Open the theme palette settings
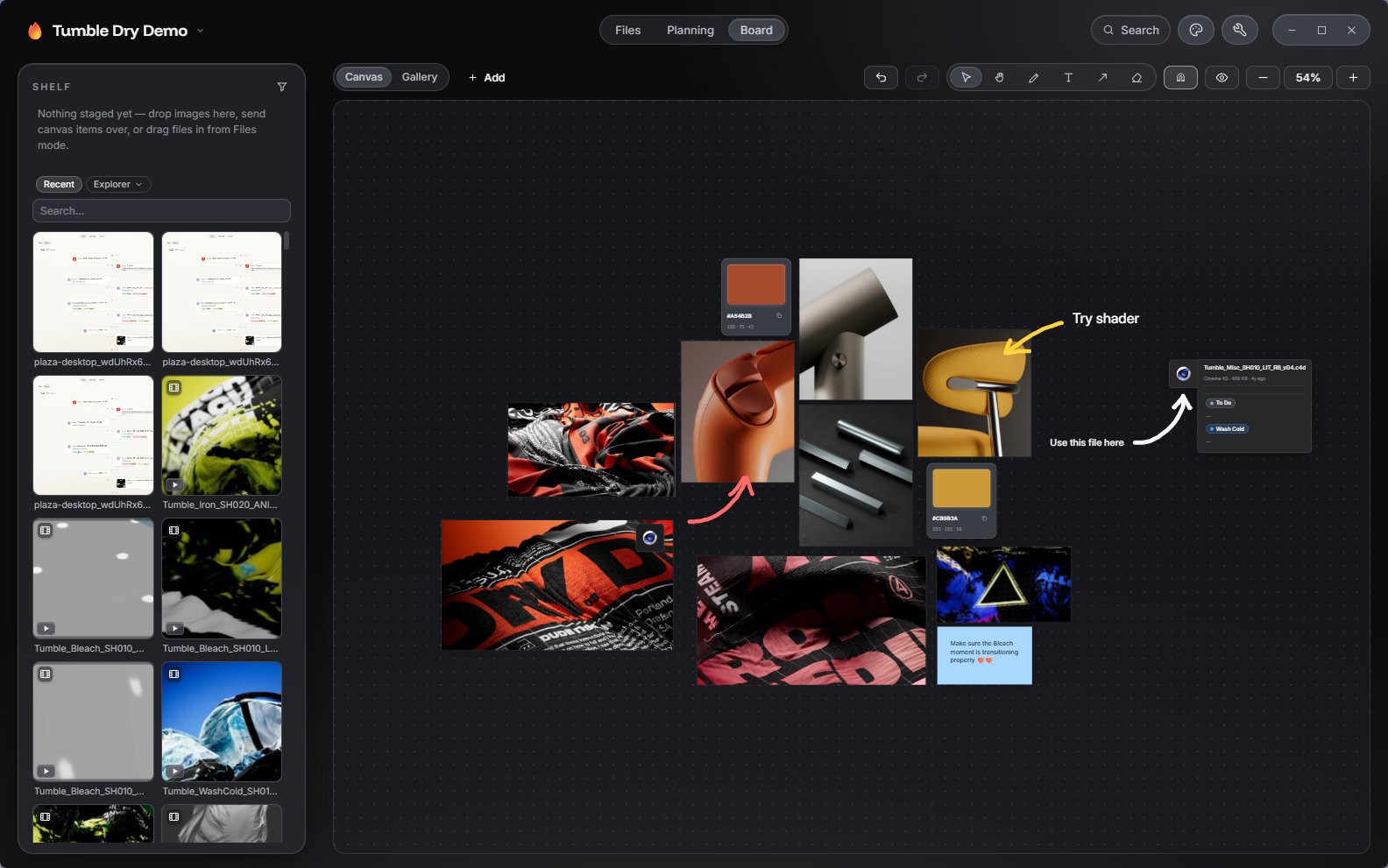 point(1196,30)
